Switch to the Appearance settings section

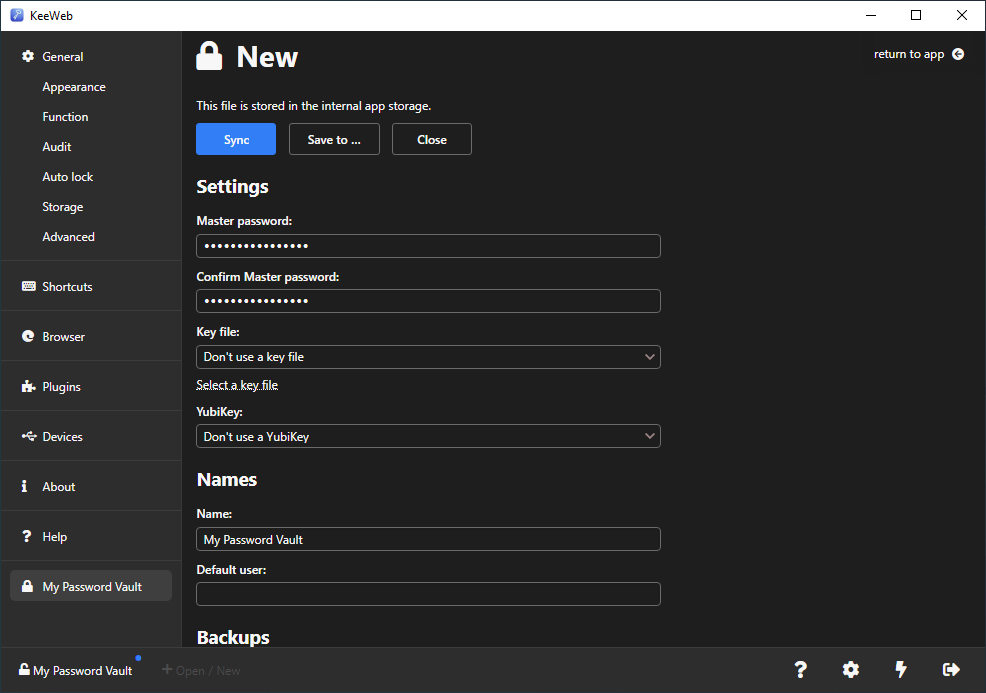pos(73,86)
